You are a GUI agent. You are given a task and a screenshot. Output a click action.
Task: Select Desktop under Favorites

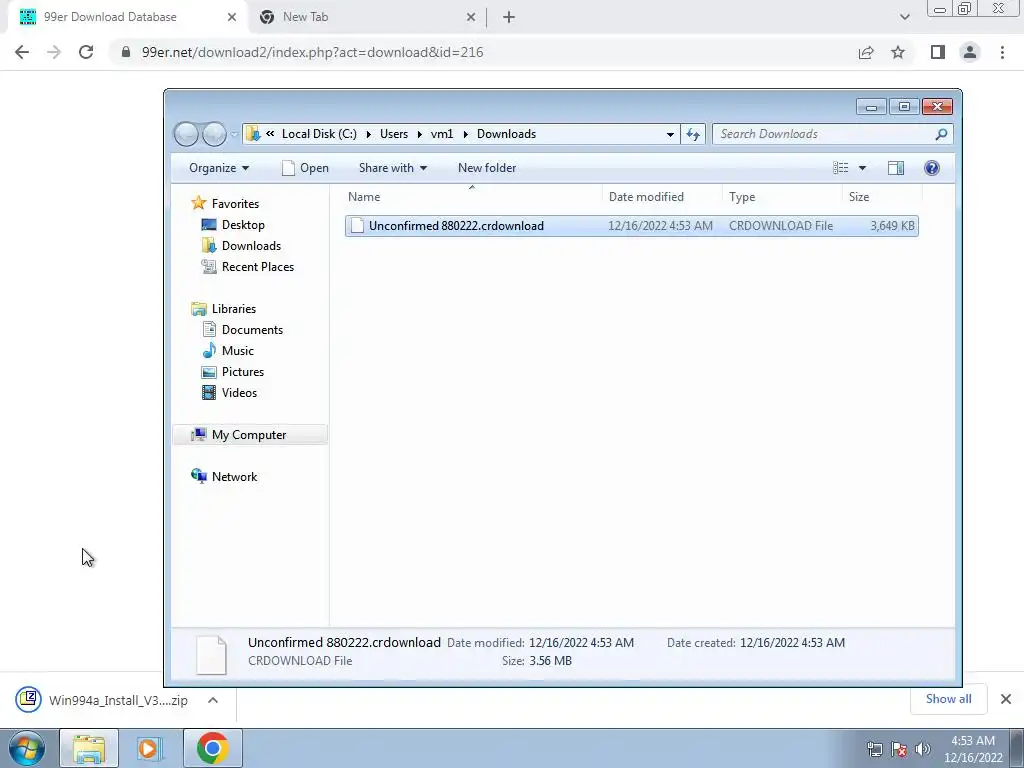(243, 225)
